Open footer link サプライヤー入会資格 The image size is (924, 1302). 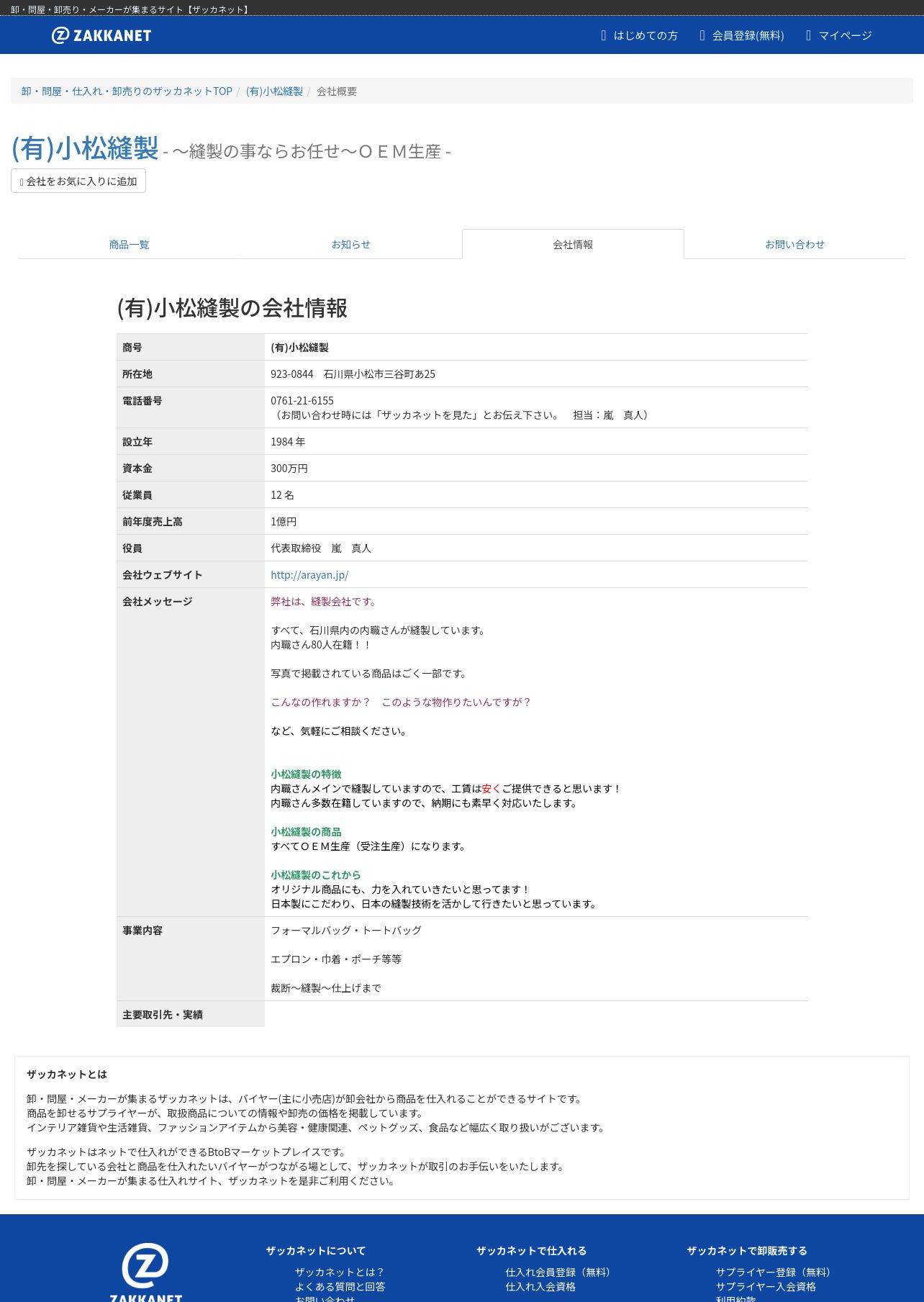coord(766,1287)
